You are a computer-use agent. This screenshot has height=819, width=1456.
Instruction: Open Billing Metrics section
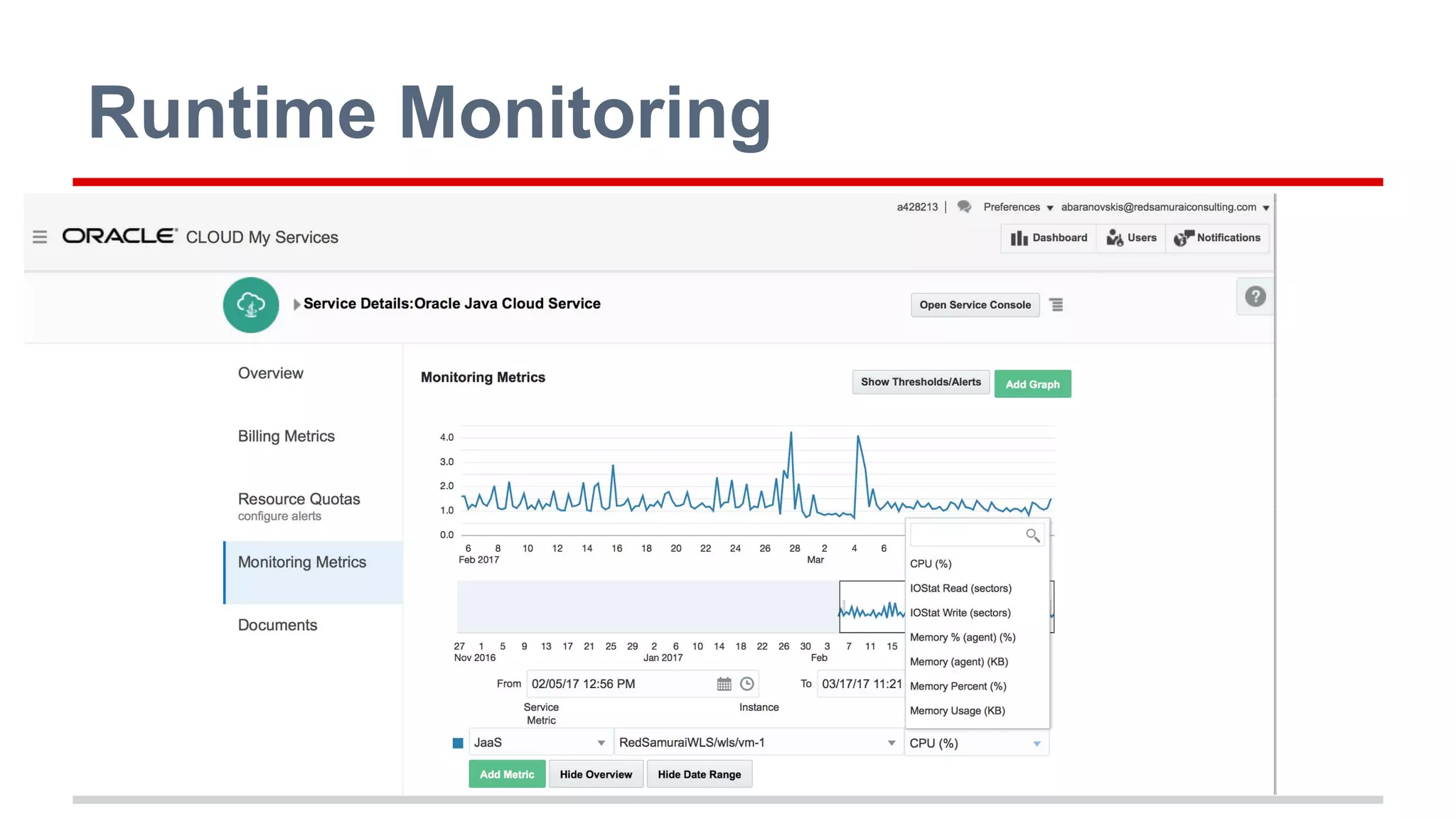[x=286, y=436]
